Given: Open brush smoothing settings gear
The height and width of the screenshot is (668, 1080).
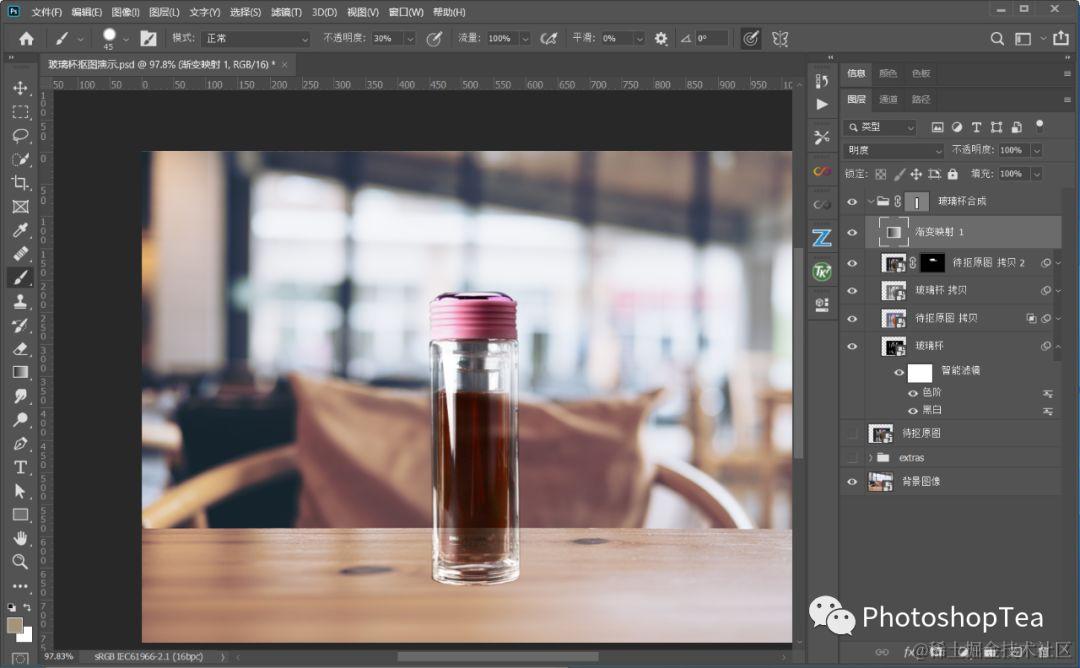Looking at the screenshot, I should pos(661,39).
